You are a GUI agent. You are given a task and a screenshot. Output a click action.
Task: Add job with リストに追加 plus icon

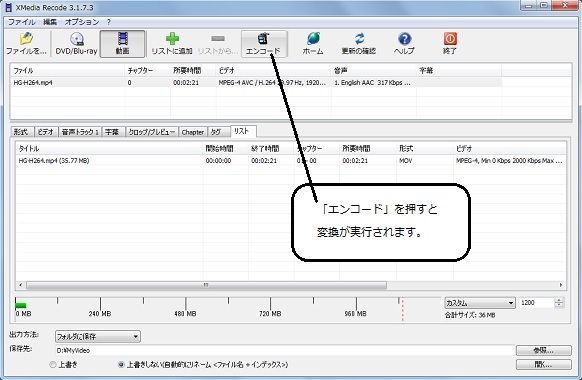tap(172, 44)
